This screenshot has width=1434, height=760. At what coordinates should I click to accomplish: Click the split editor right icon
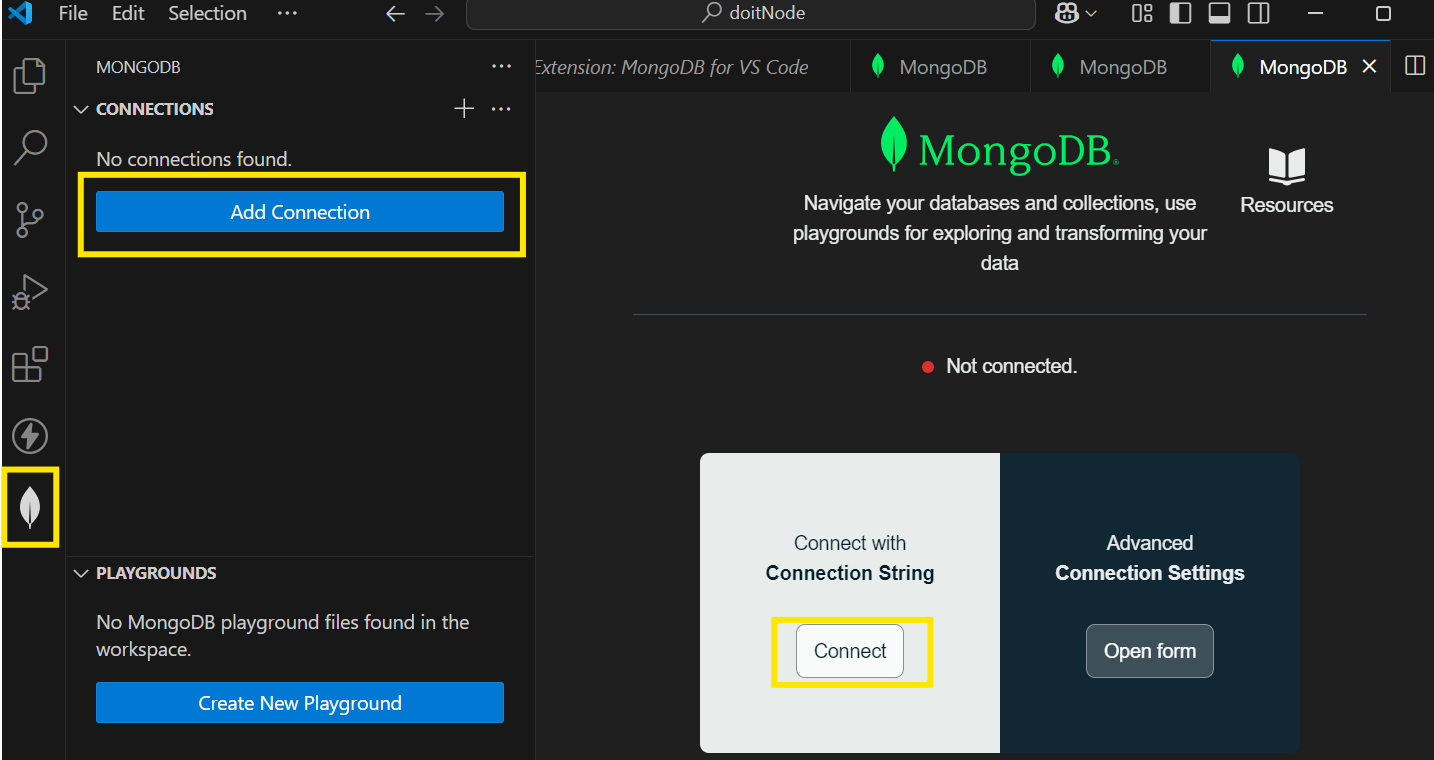(1414, 66)
